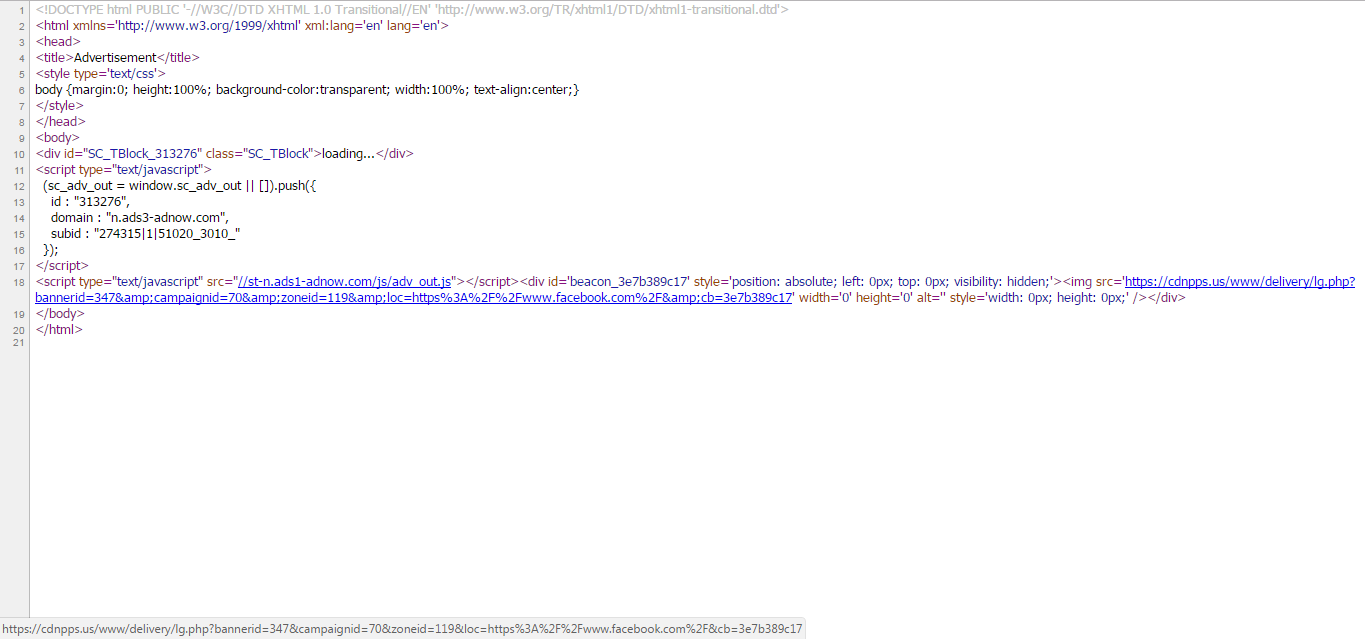Click line number 1 in the gutter
The height and width of the screenshot is (639, 1371).
tap(21, 10)
